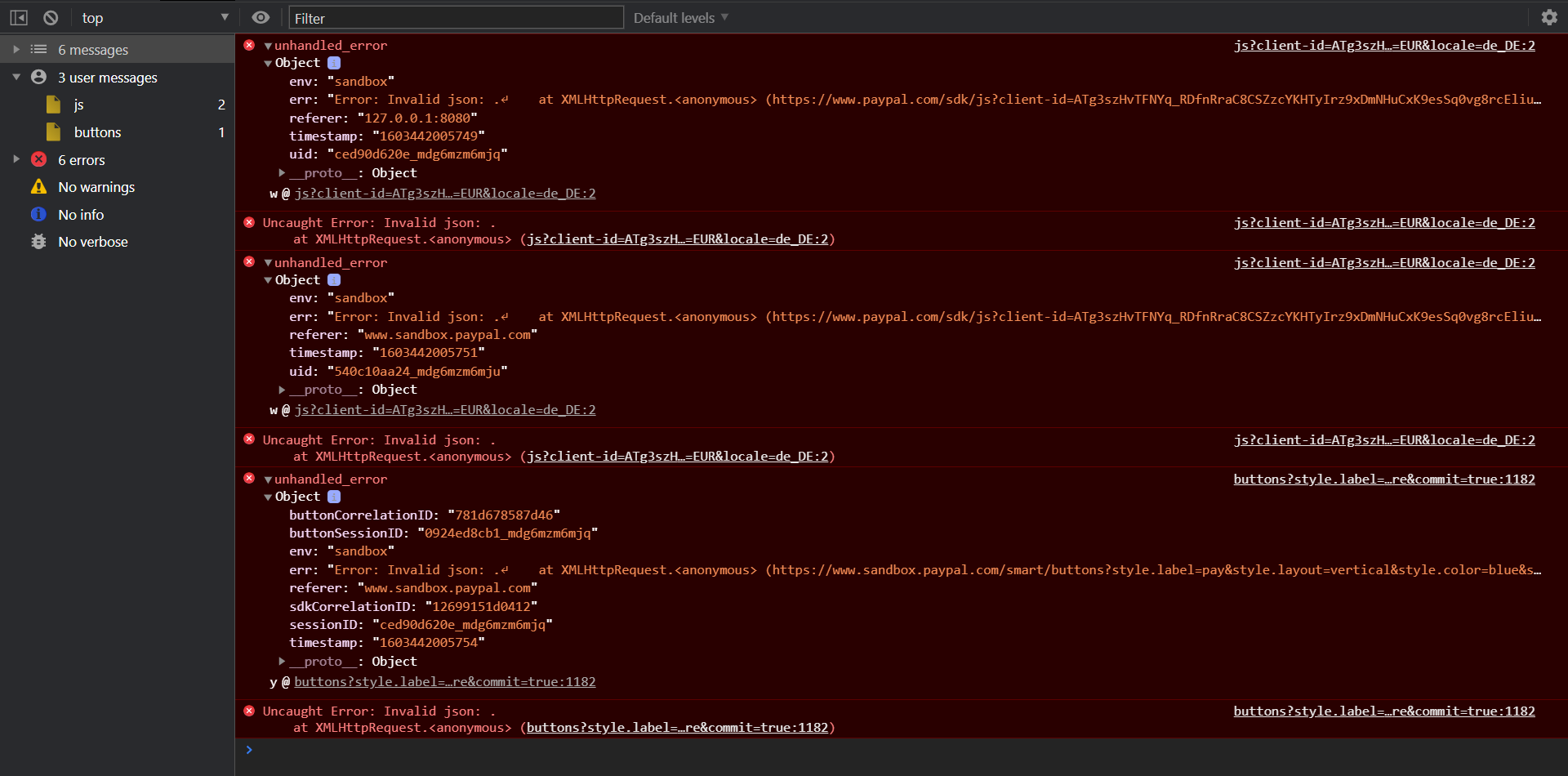This screenshot has width=1568, height=776.
Task: Select the "buttons" source entry in the sidebar
Action: [118, 132]
